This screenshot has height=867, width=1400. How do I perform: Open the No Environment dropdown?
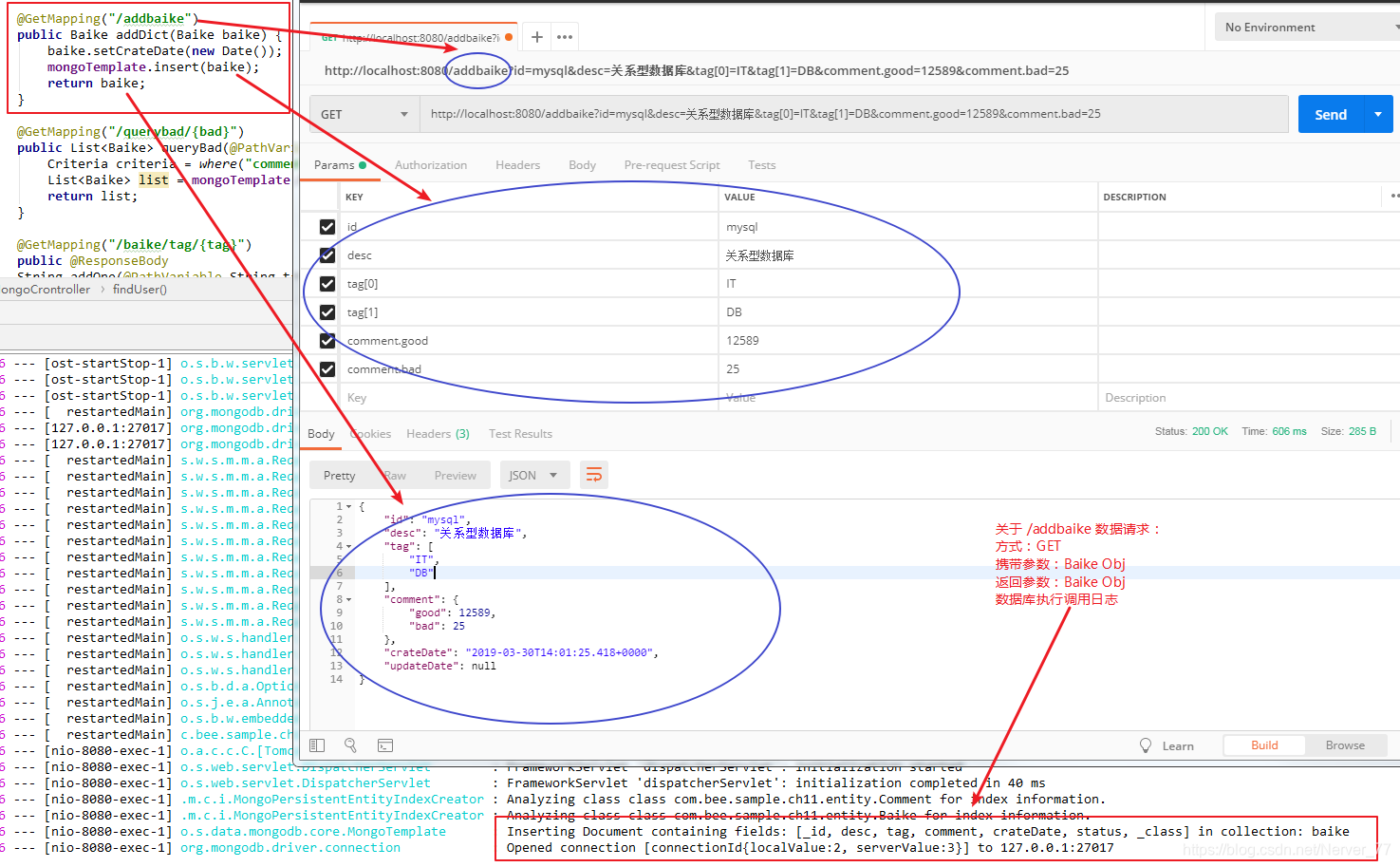[1307, 27]
